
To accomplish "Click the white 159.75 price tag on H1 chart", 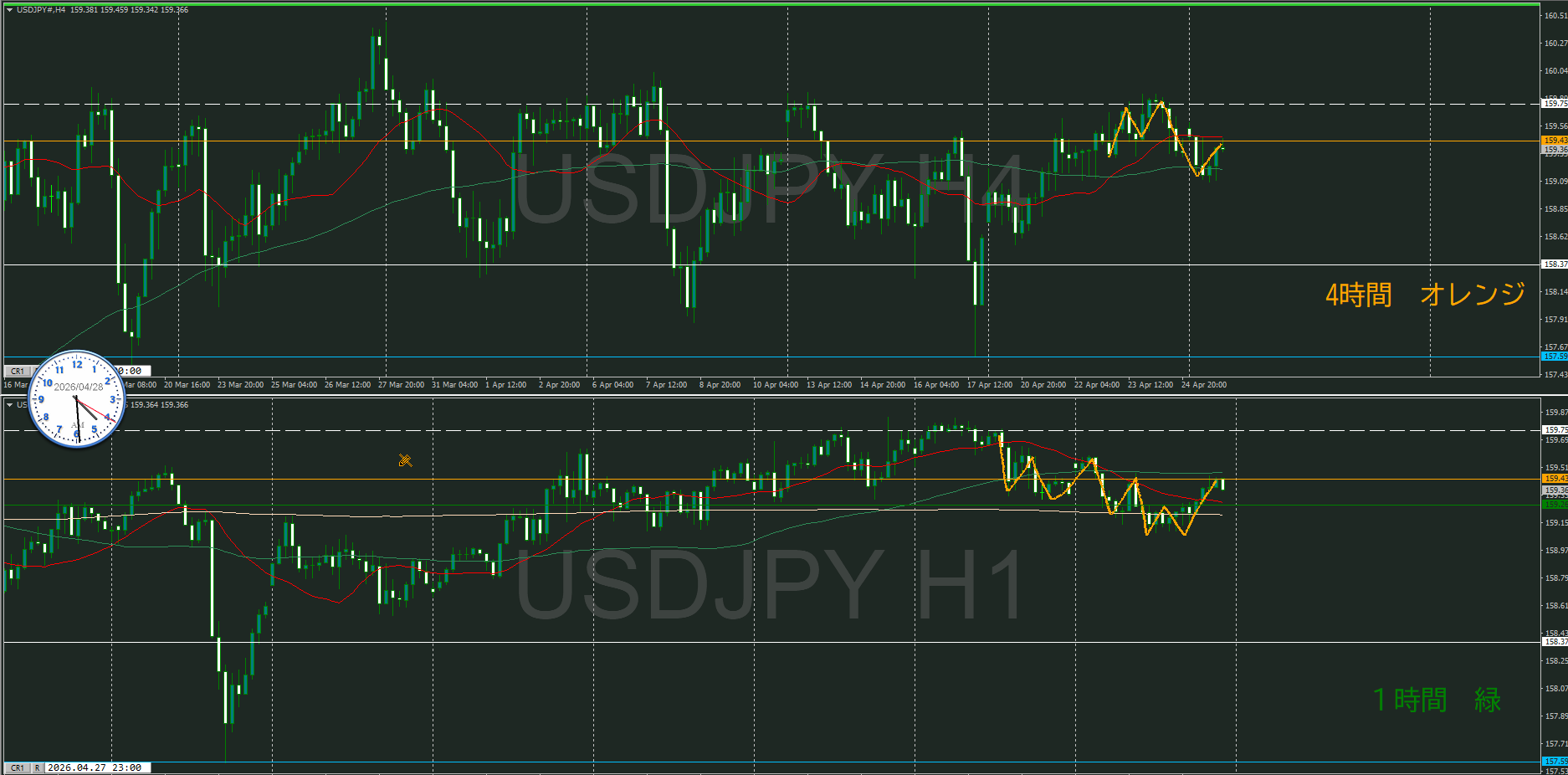I will [x=1555, y=430].
